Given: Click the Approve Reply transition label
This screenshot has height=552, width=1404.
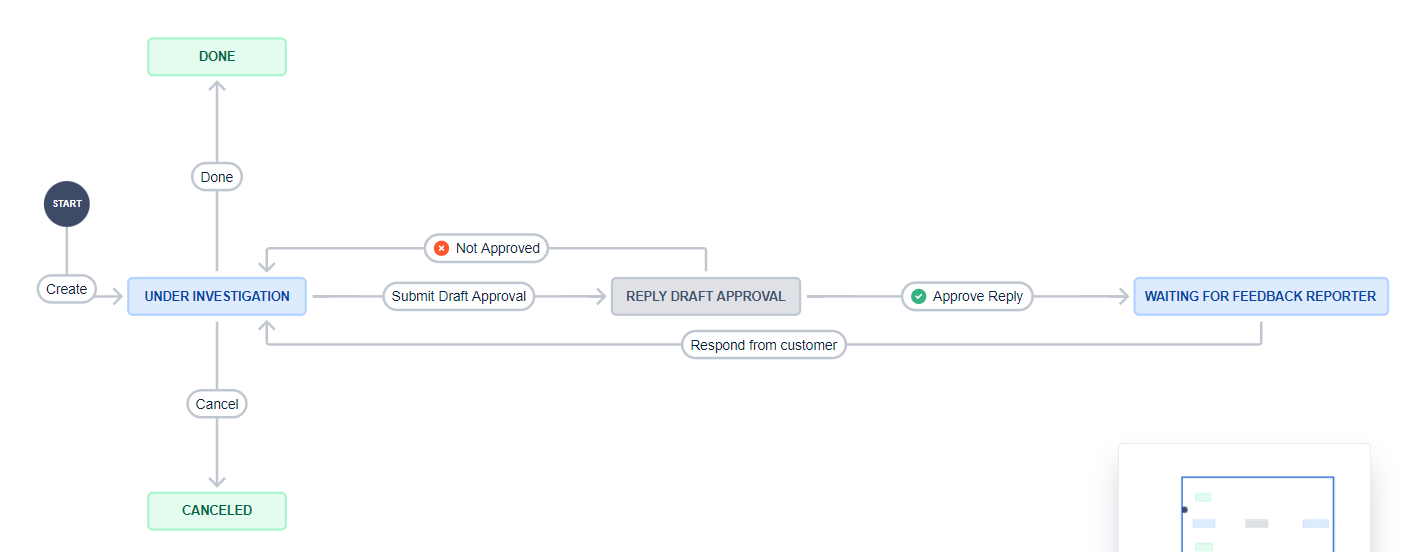Looking at the screenshot, I should [x=967, y=296].
